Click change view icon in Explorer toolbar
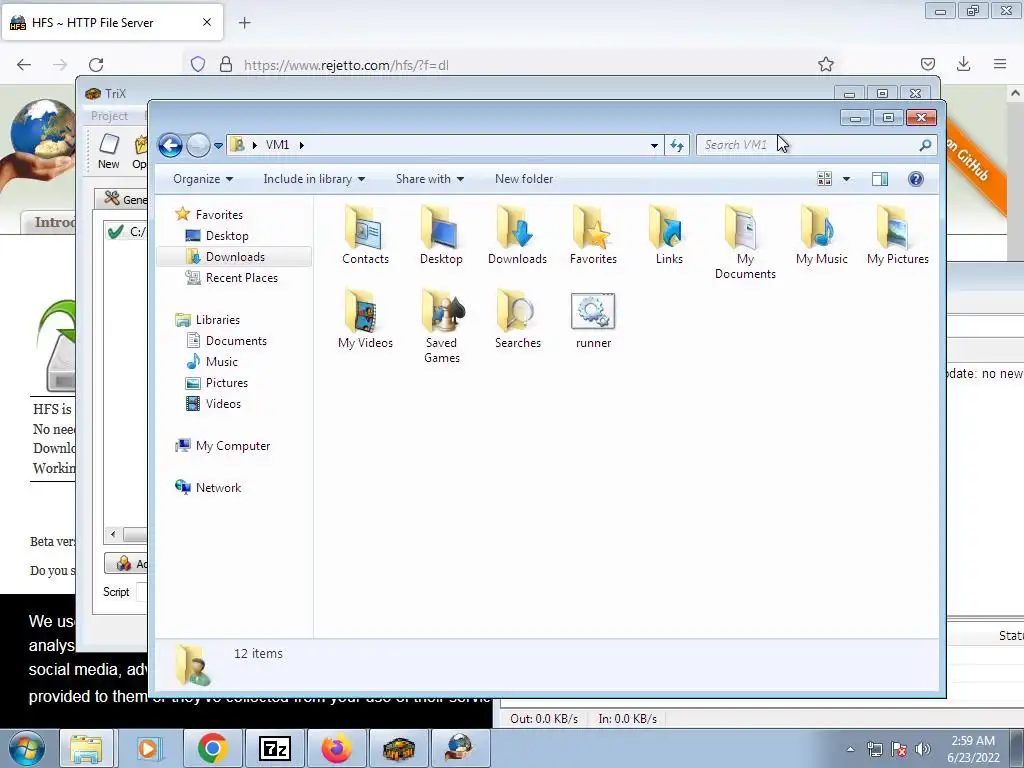The image size is (1024, 768). pyautogui.click(x=825, y=179)
